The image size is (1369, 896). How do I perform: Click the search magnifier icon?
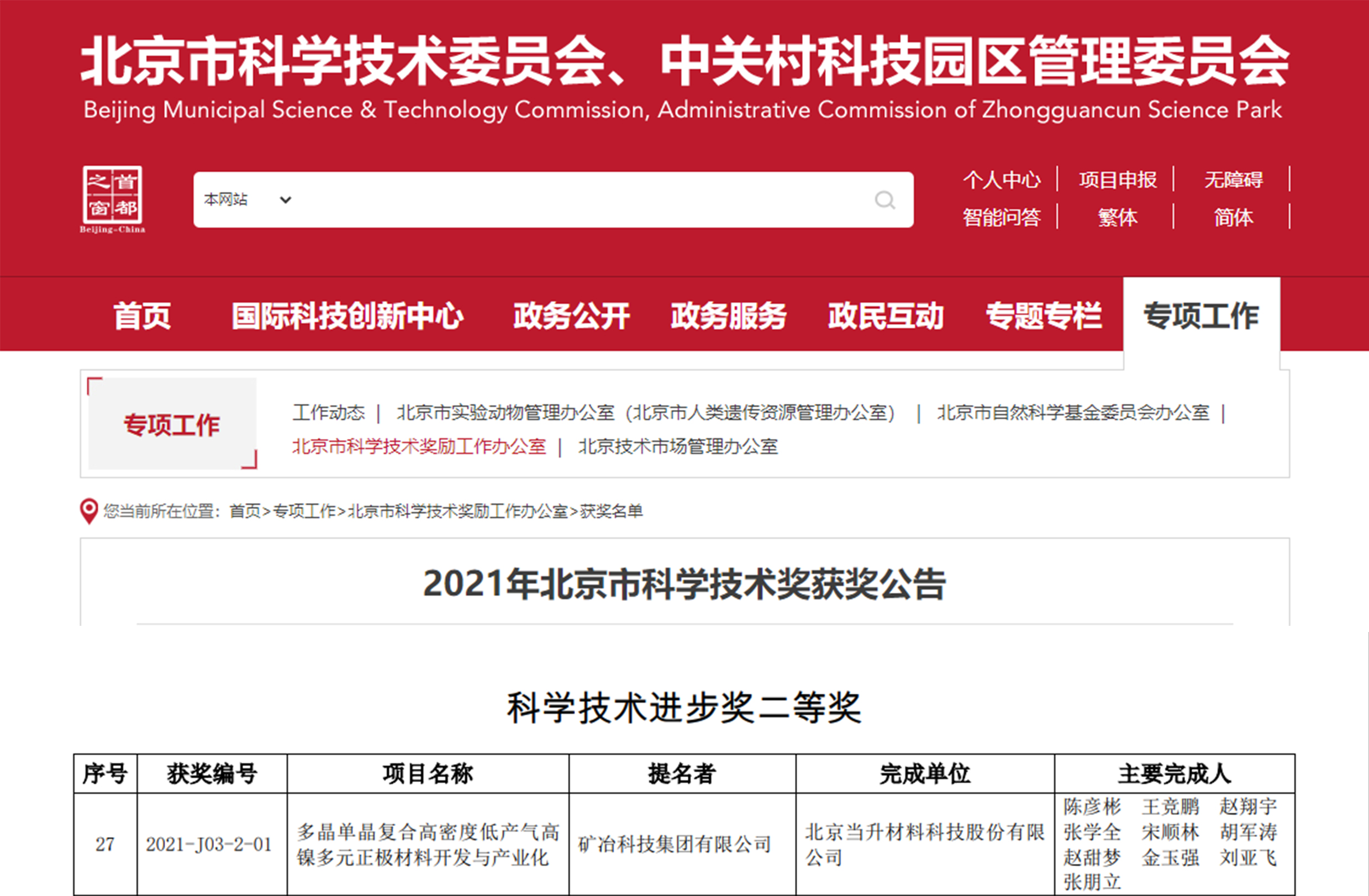(884, 201)
